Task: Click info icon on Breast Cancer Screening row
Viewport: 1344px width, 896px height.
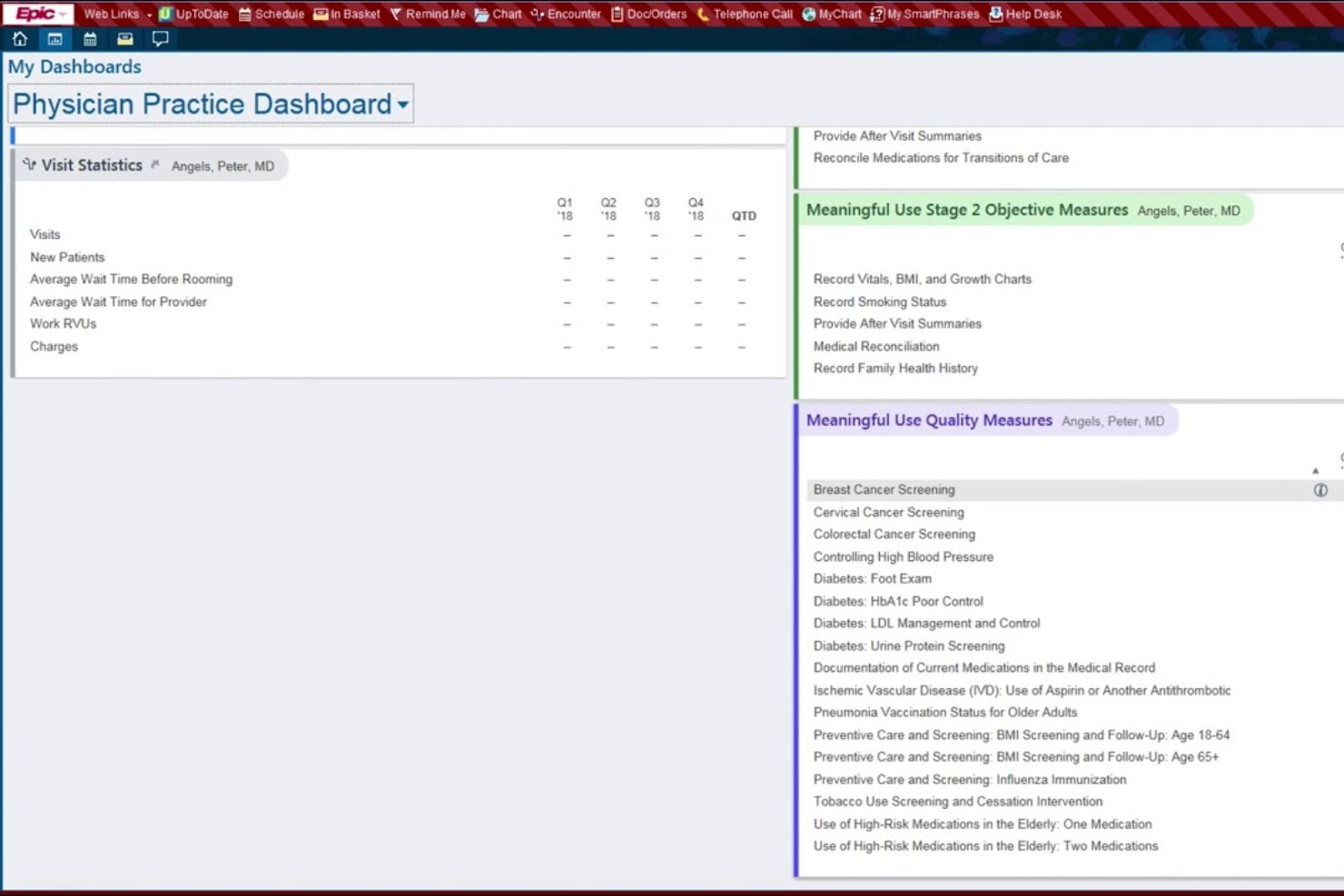Action: pos(1320,490)
